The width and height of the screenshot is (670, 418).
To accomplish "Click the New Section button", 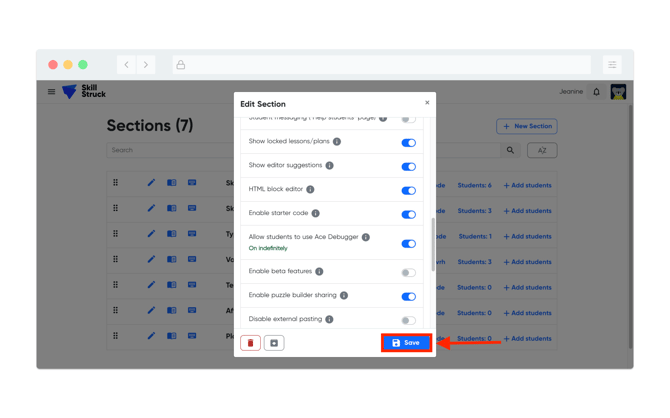I will click(527, 126).
